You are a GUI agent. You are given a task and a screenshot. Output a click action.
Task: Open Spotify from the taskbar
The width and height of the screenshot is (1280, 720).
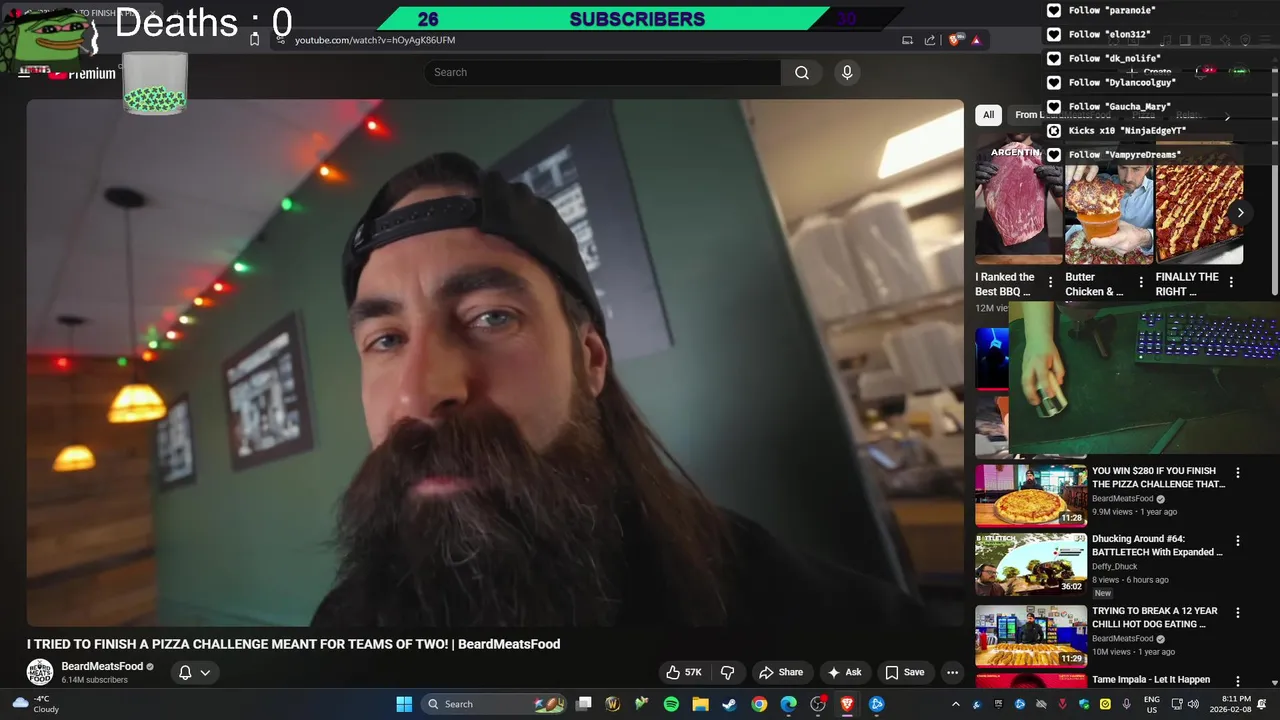click(671, 704)
